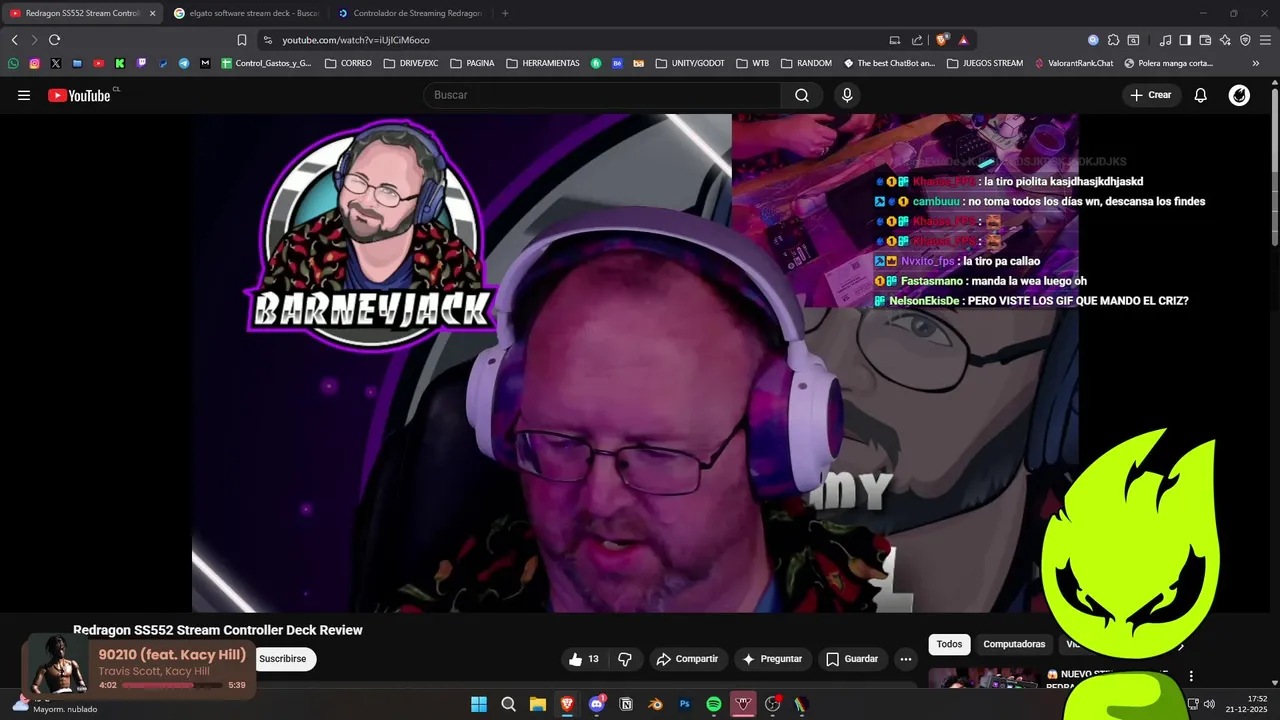Click the video player area

click(635, 363)
